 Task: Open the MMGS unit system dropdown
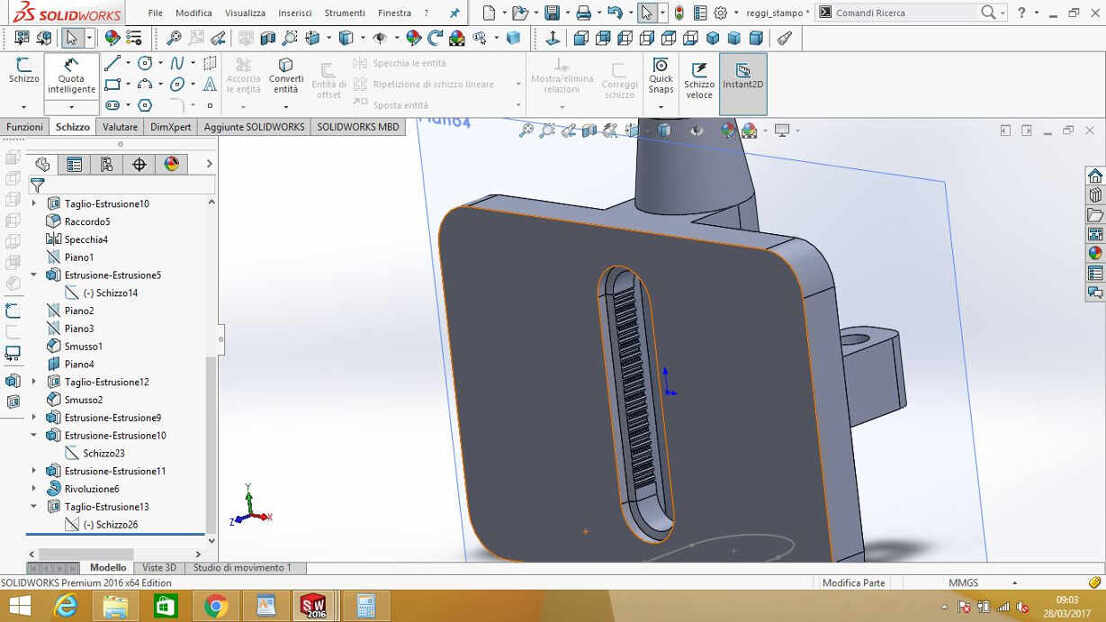click(x=1014, y=583)
